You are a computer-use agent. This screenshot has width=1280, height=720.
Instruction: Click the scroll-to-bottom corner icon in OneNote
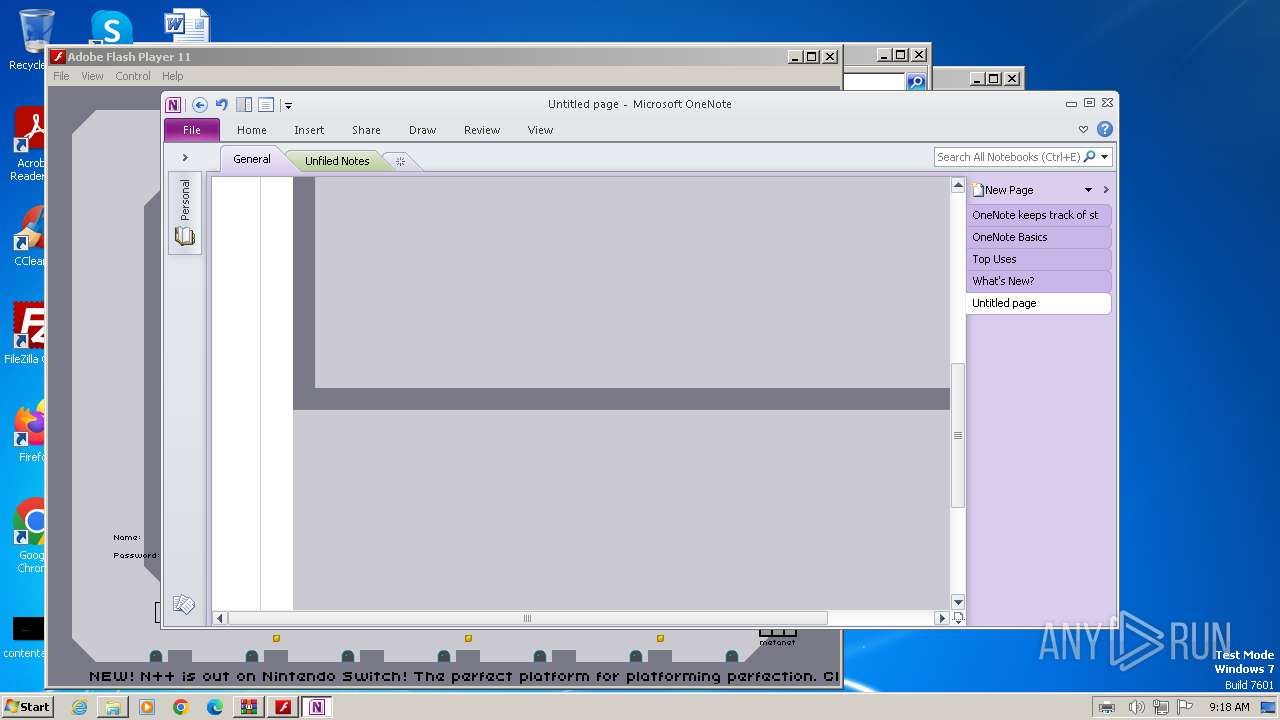tap(958, 618)
